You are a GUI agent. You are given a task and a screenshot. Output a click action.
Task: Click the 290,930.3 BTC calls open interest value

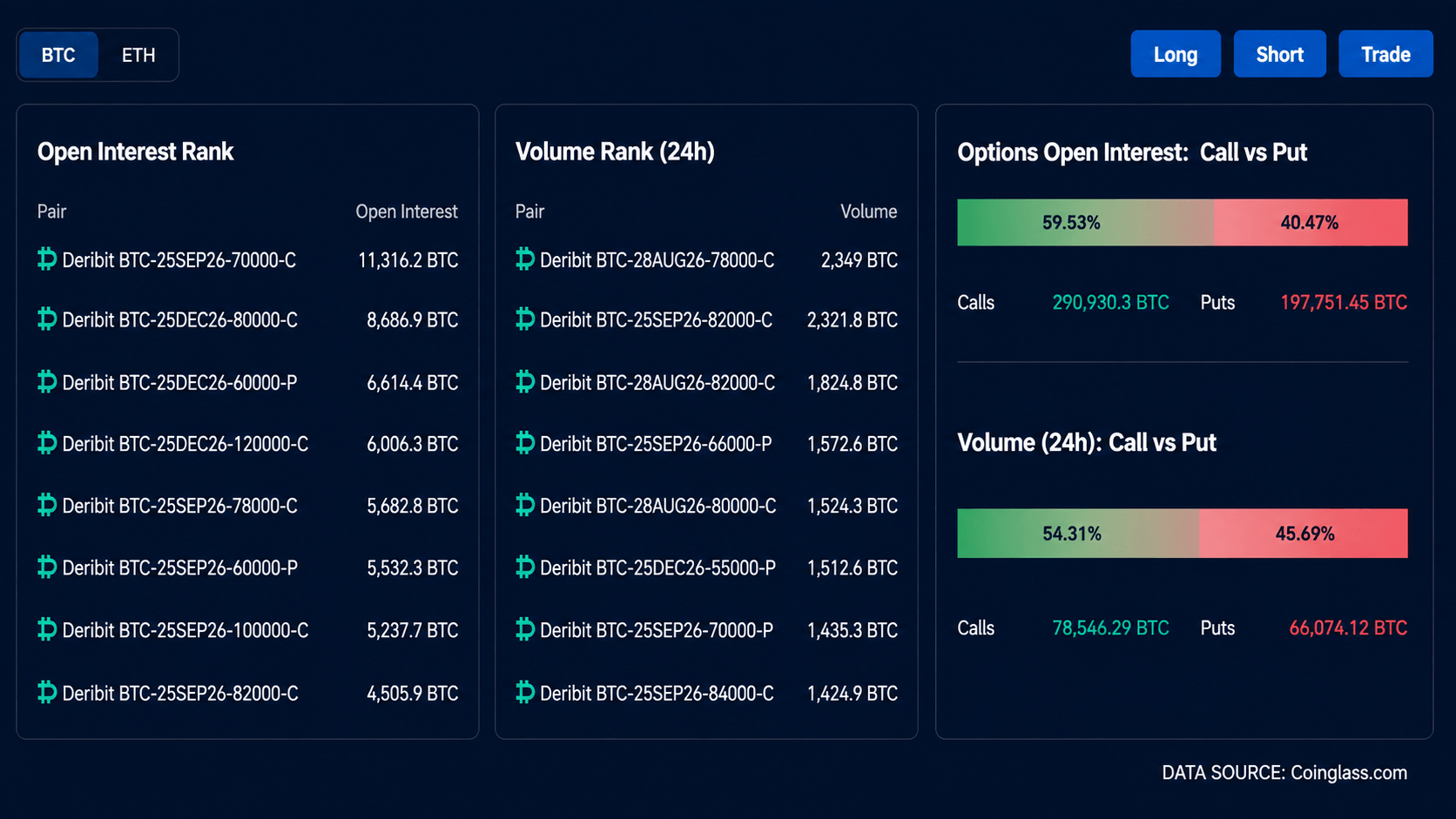(x=1110, y=303)
